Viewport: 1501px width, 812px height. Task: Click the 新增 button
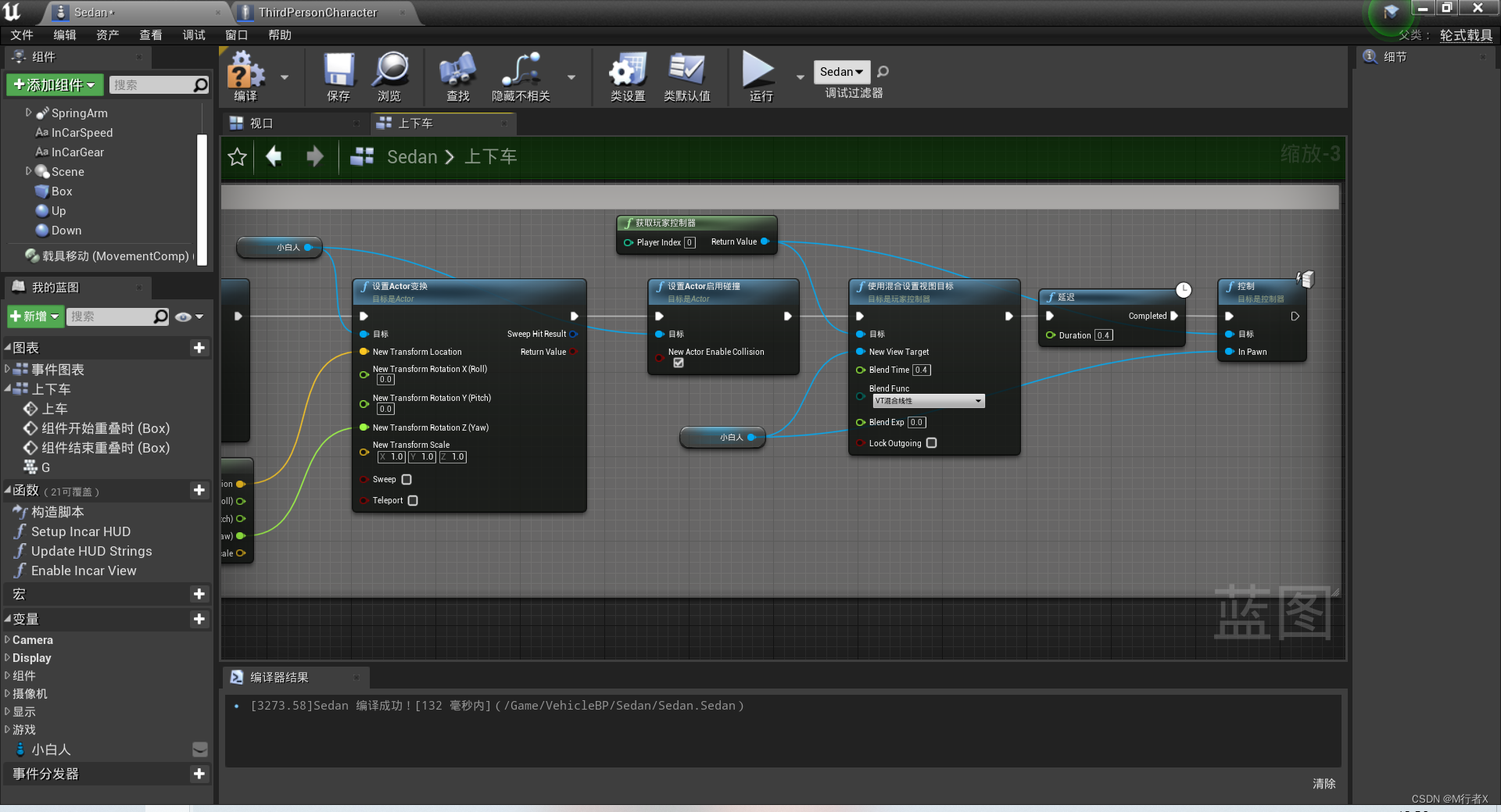coord(35,317)
